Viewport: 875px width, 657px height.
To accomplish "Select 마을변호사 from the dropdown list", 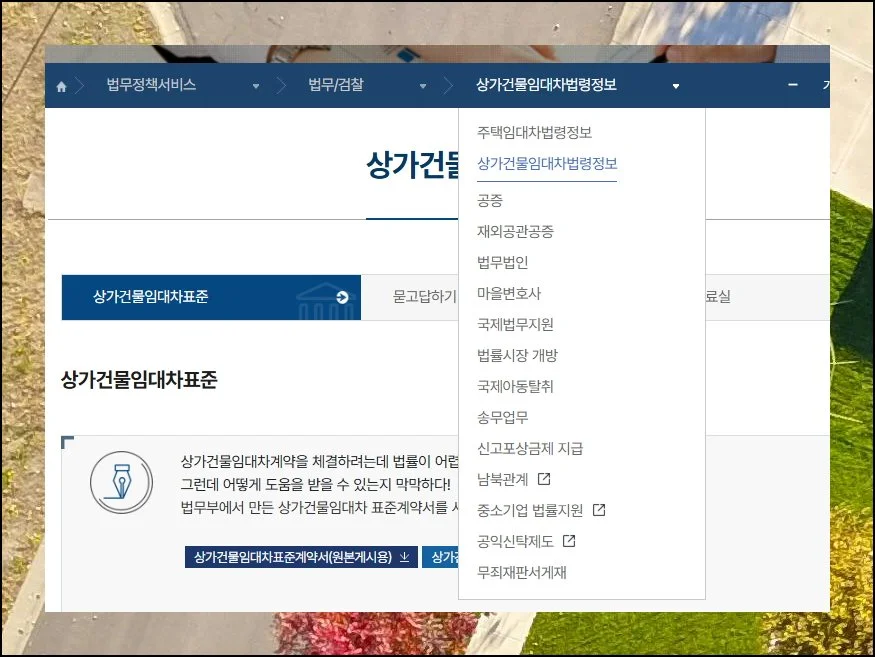I will pos(509,294).
